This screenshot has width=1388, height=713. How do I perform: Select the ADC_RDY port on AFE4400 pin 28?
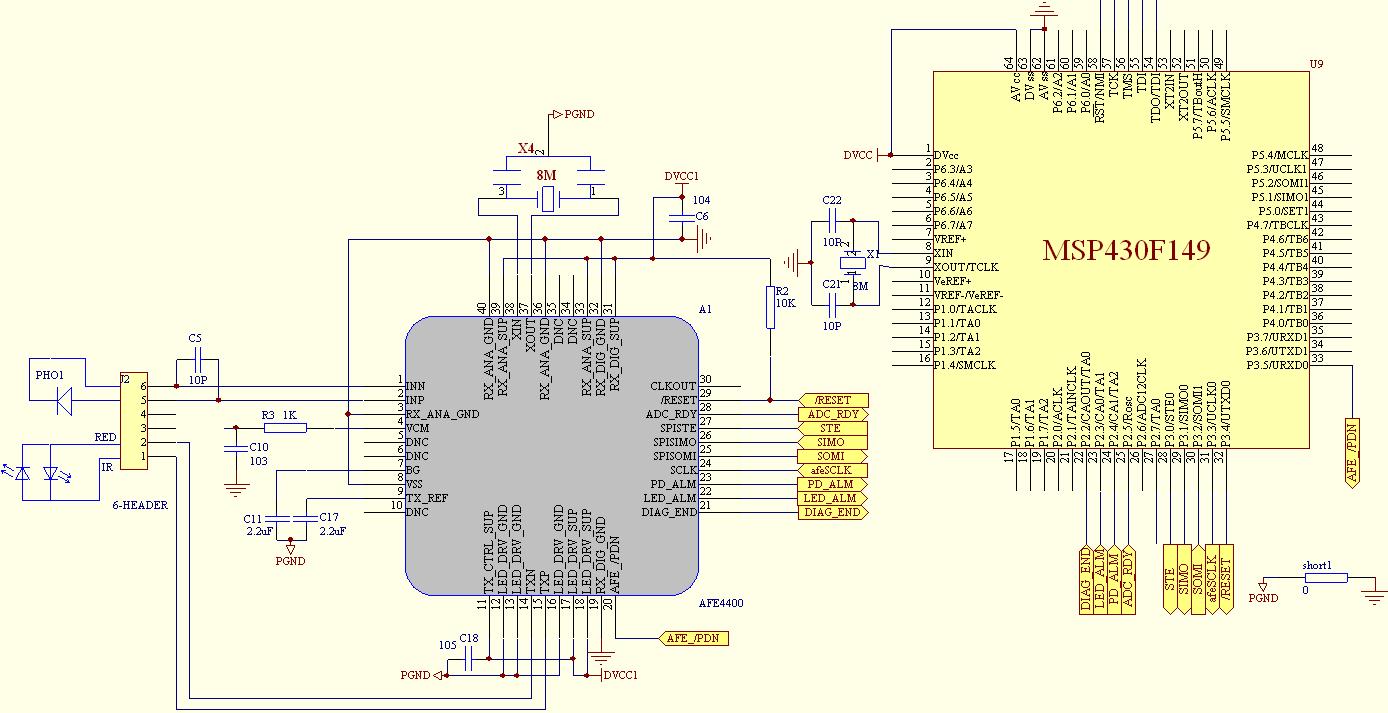831,414
